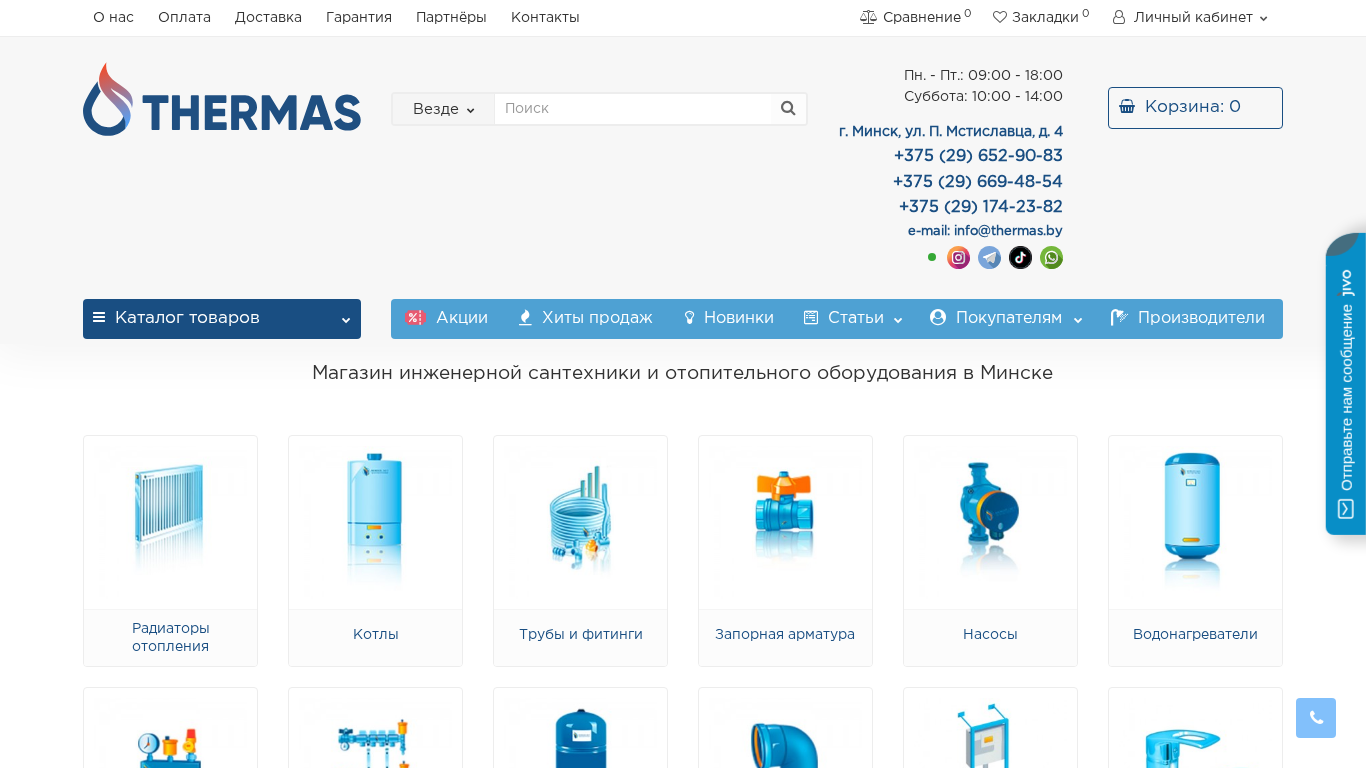
Task: Open the WhatsApp social icon
Action: pyautogui.click(x=1051, y=258)
